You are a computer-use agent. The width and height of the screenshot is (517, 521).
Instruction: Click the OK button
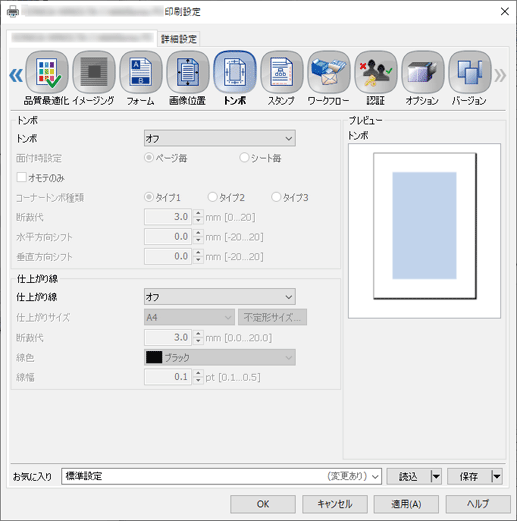point(263,504)
